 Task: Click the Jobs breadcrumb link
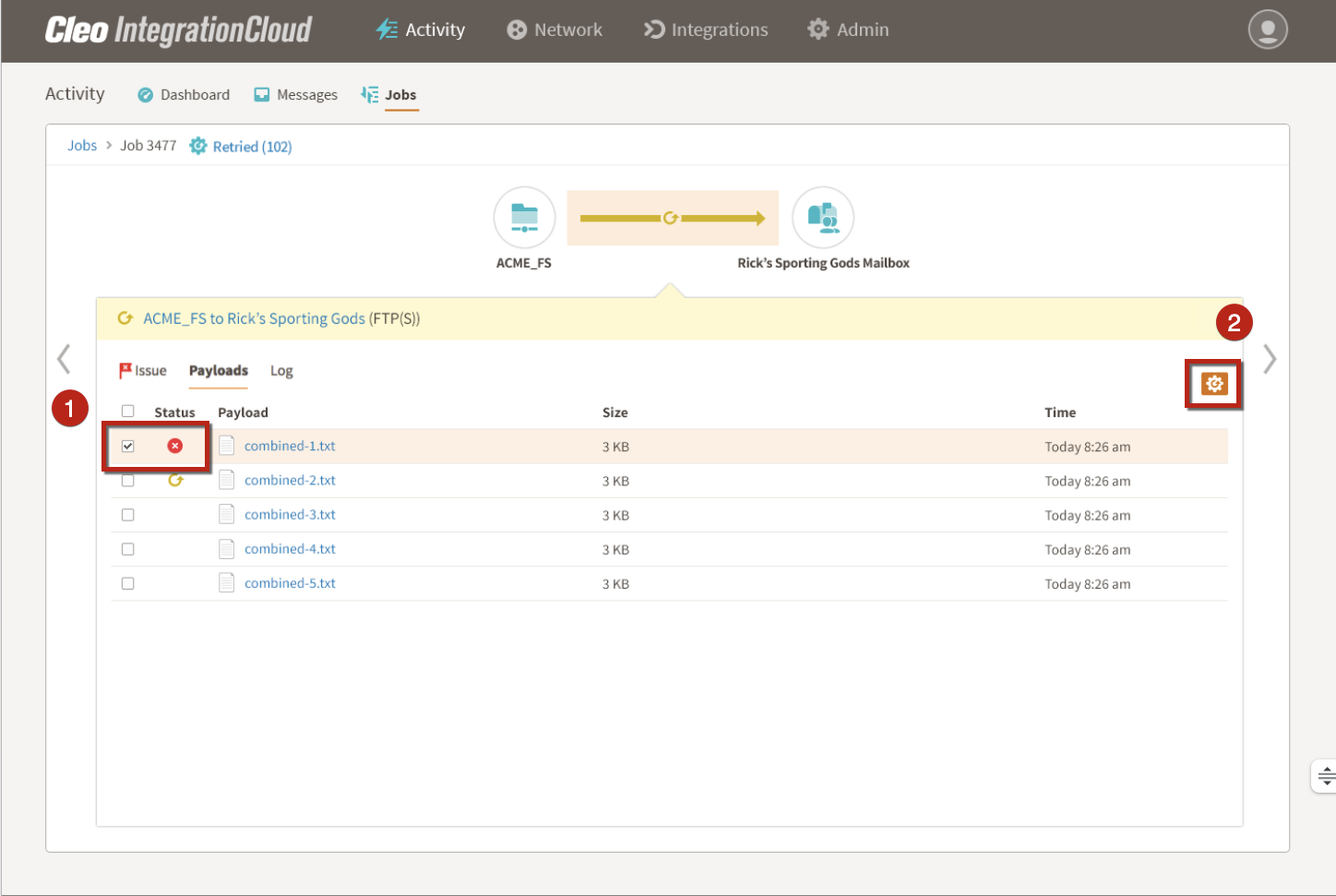click(x=82, y=145)
